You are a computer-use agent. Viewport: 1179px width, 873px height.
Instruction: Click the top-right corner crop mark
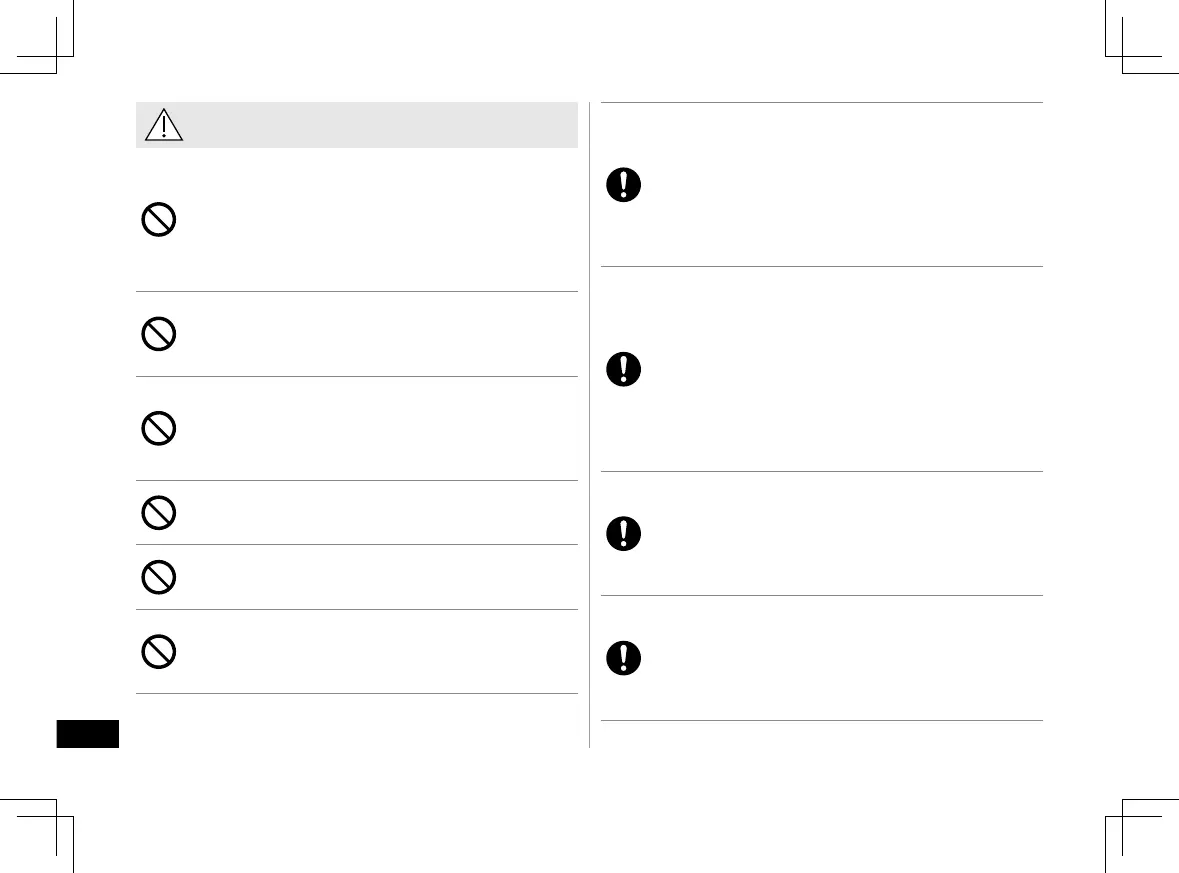point(1122,56)
